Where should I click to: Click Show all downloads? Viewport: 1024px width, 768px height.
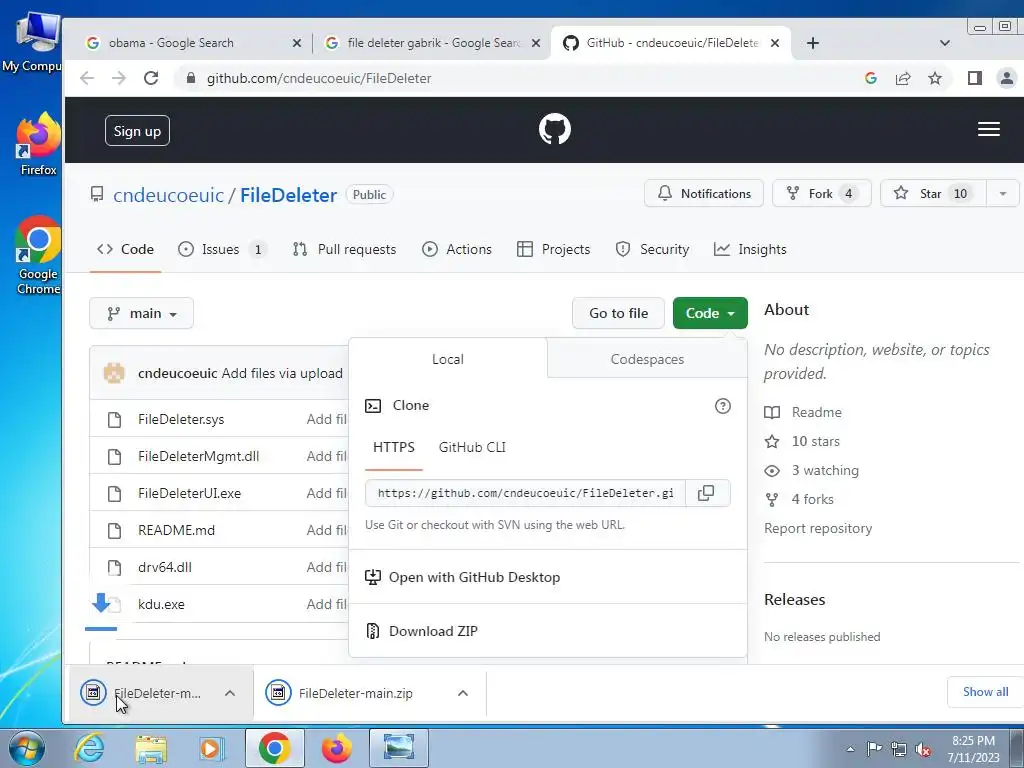[x=985, y=692]
